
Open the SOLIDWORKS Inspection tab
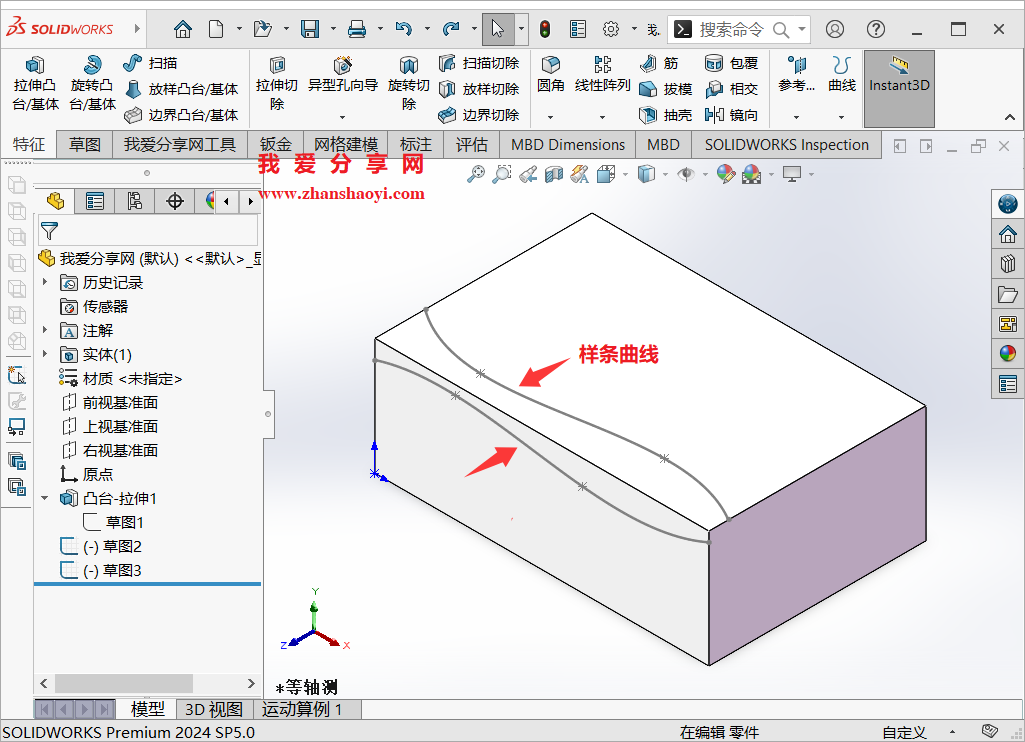coord(787,144)
